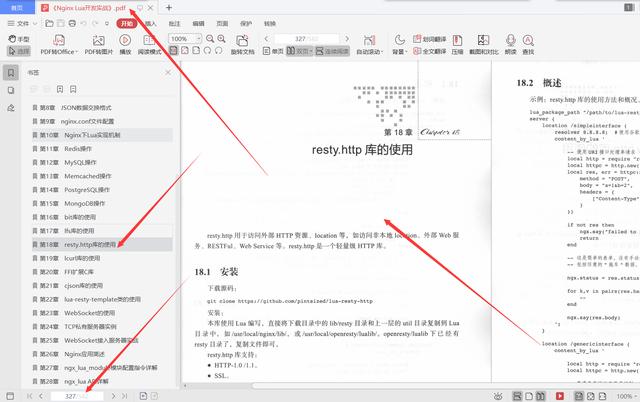
Task: Open the page thumbnails sidebar panel
Action: click(x=11, y=90)
